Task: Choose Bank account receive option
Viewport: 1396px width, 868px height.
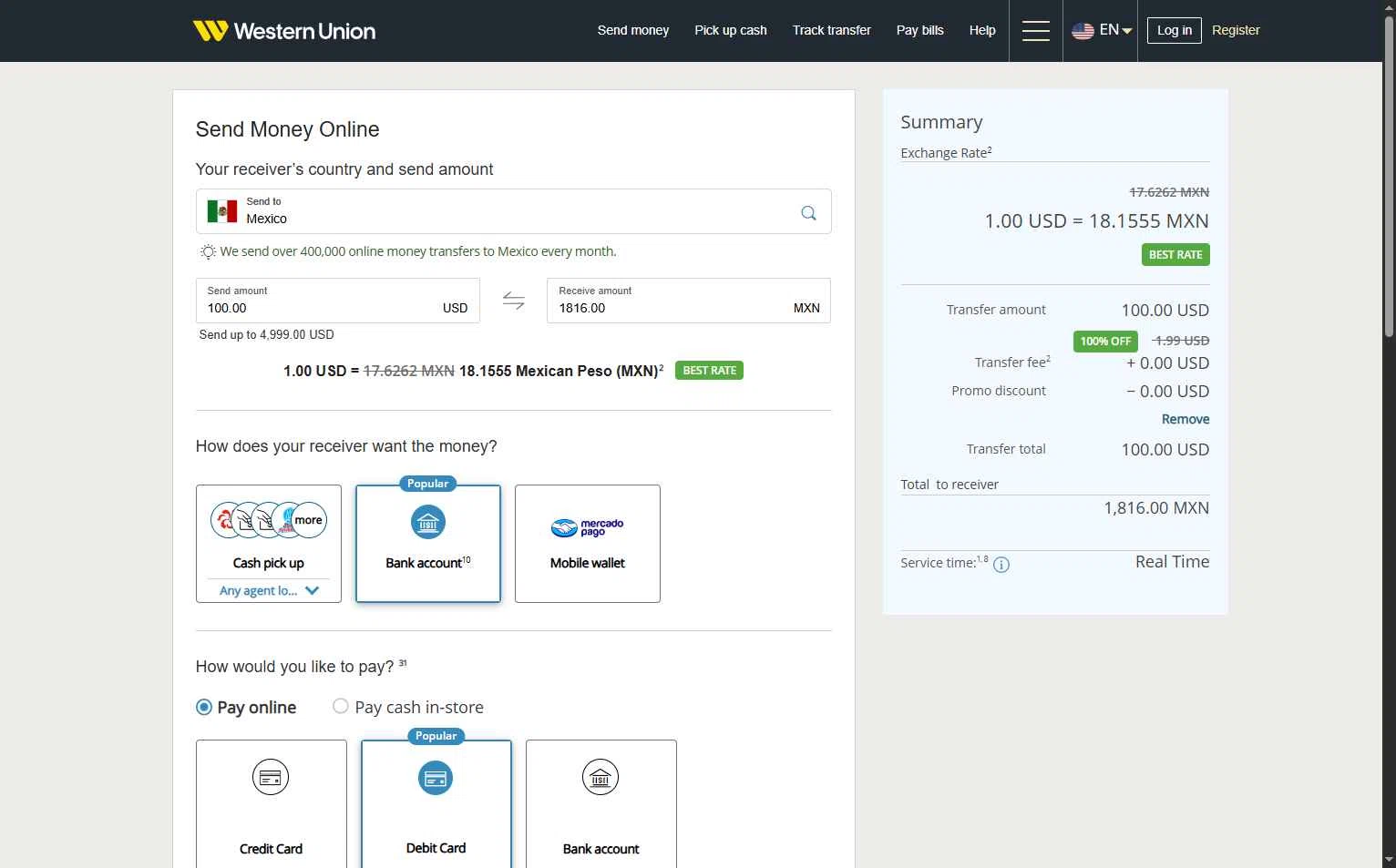Action: point(428,544)
